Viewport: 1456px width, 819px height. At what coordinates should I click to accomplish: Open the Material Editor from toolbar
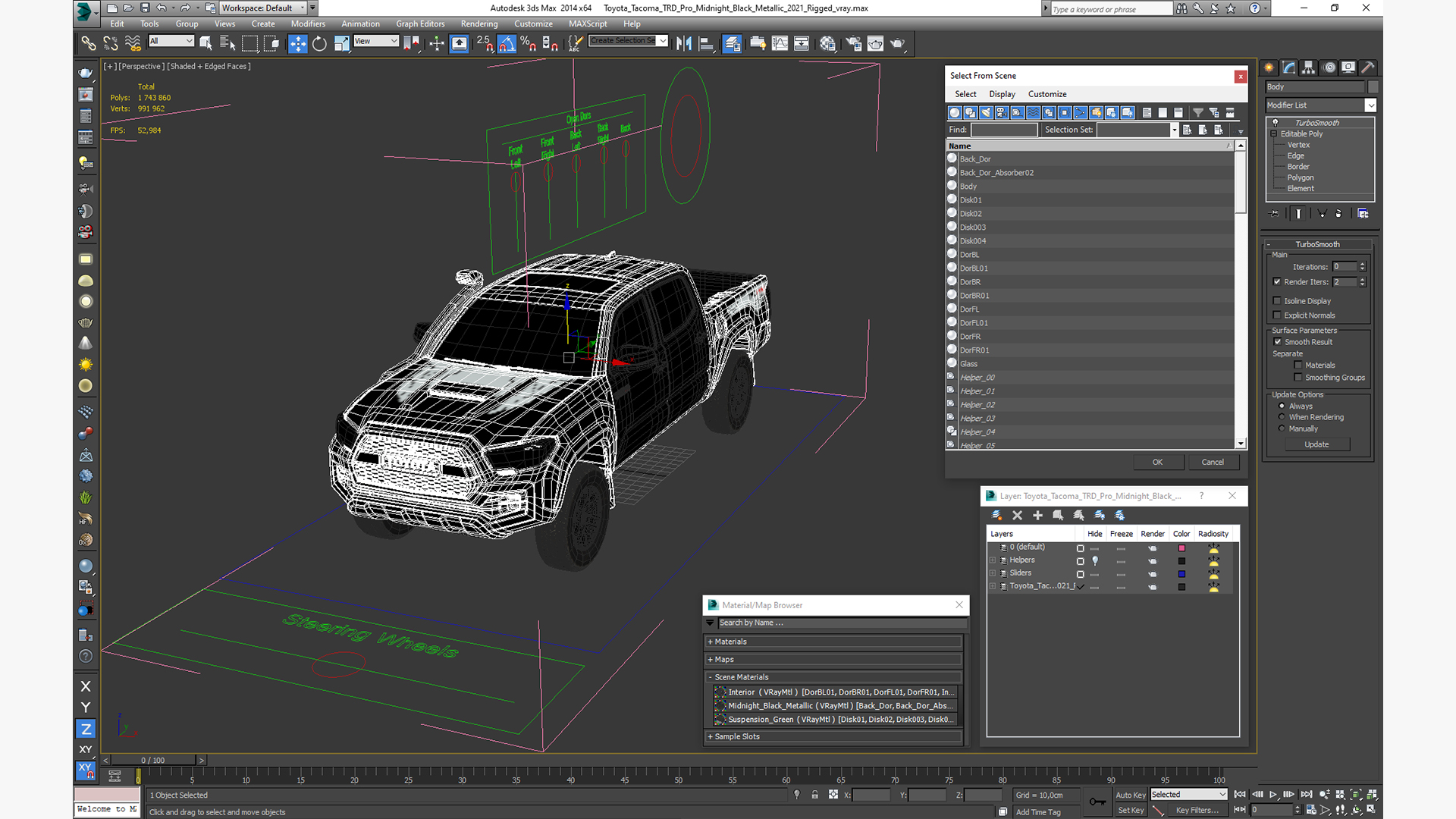click(827, 43)
